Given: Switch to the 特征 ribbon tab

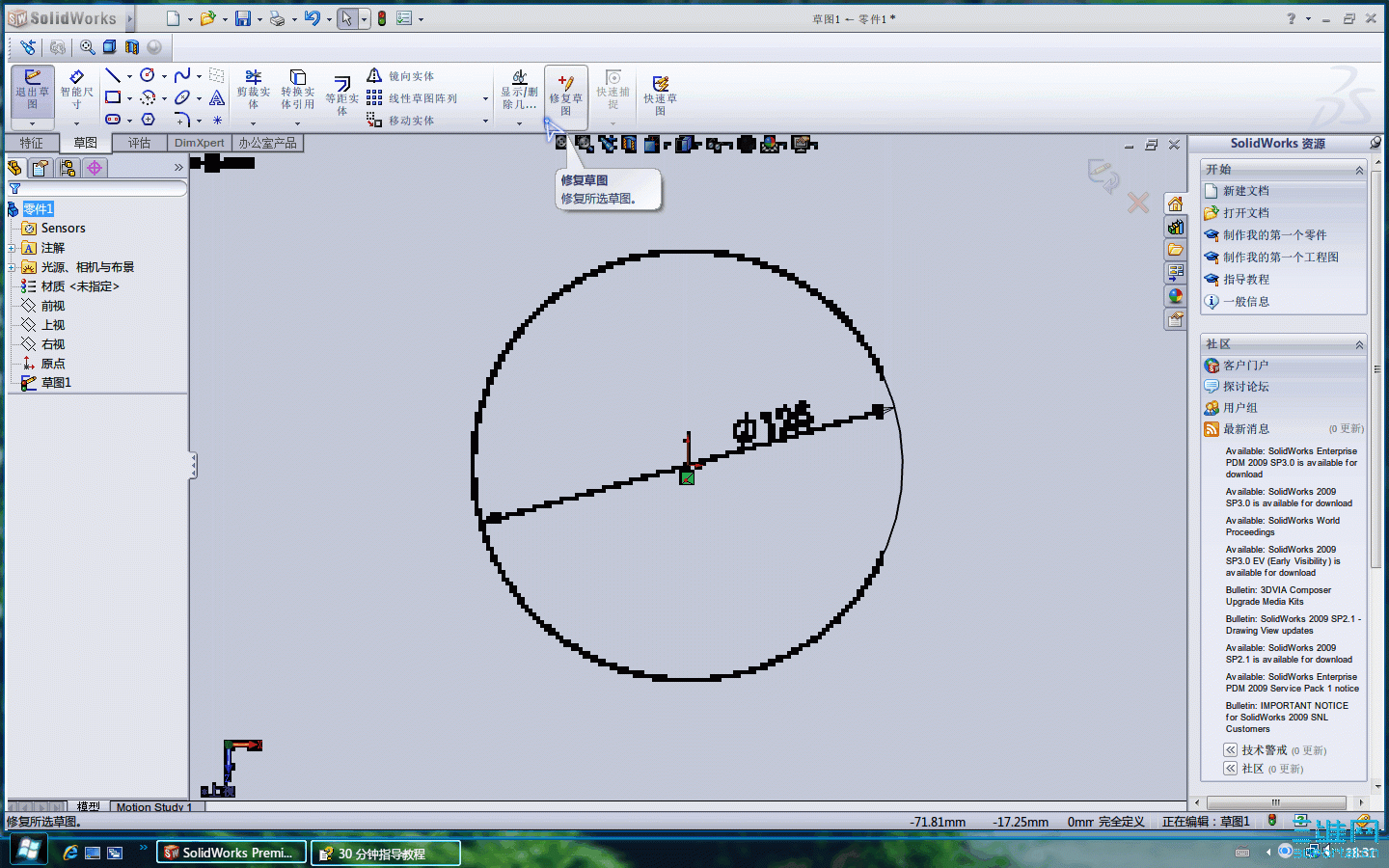Looking at the screenshot, I should [x=31, y=143].
